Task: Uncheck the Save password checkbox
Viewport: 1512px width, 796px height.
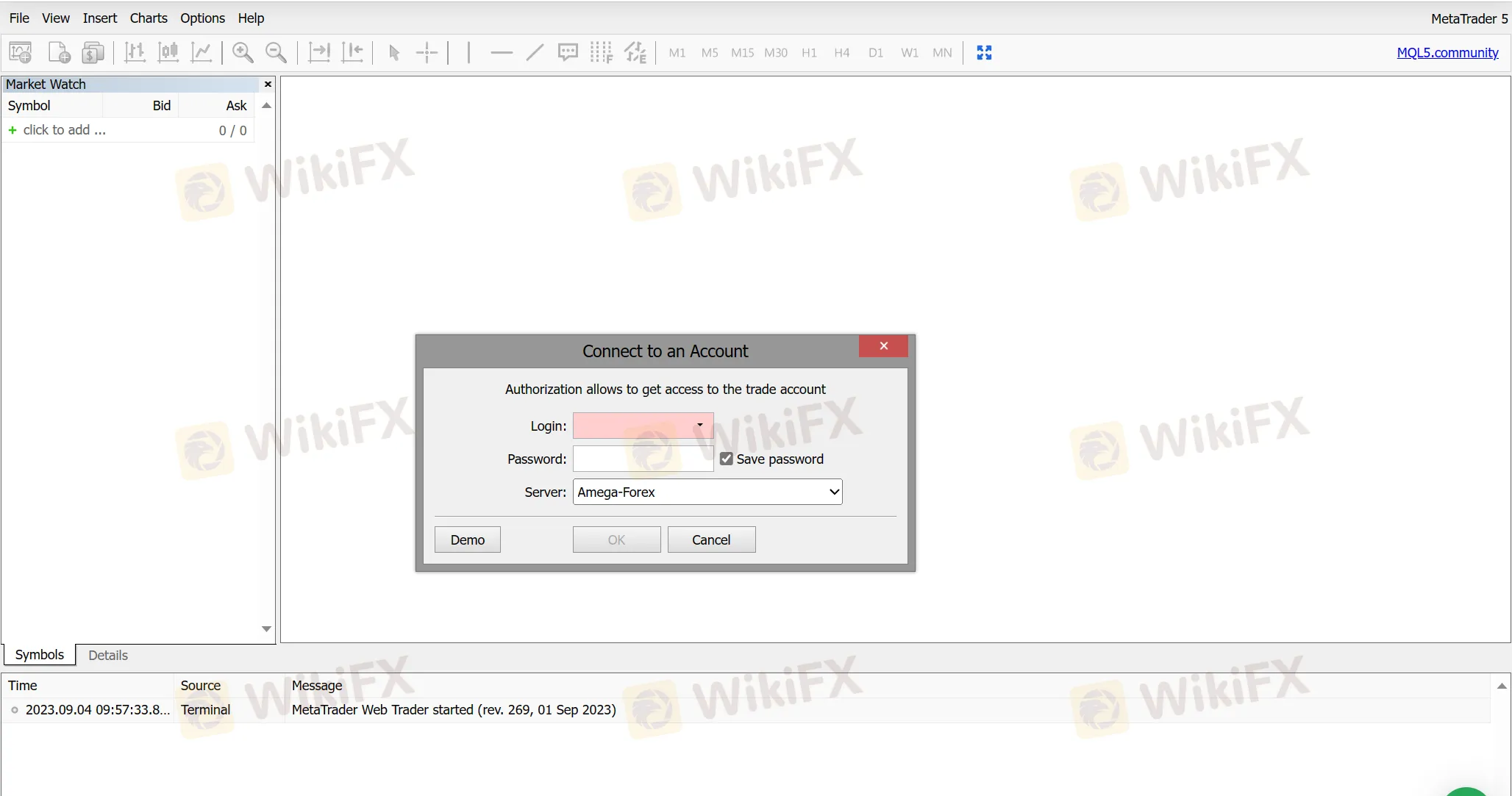Action: pos(727,459)
